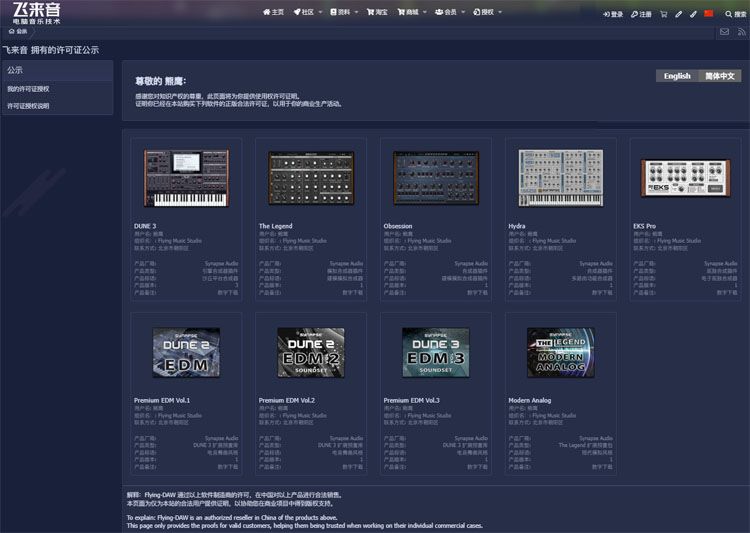Click the 飞来音 拥有的许可证公示 page heading
750x533 pixels.
point(51,50)
